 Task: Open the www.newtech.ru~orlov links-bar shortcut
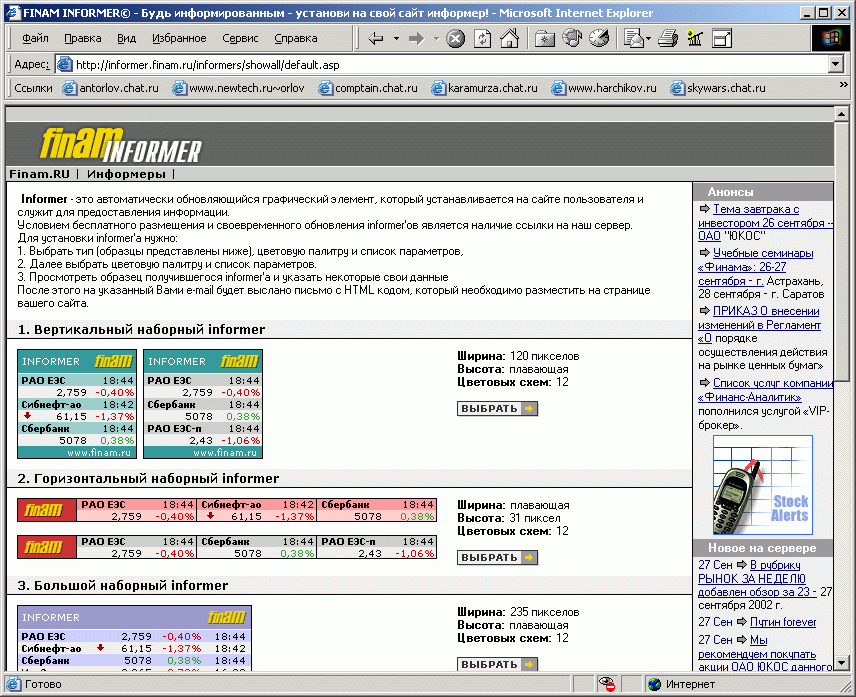click(238, 88)
